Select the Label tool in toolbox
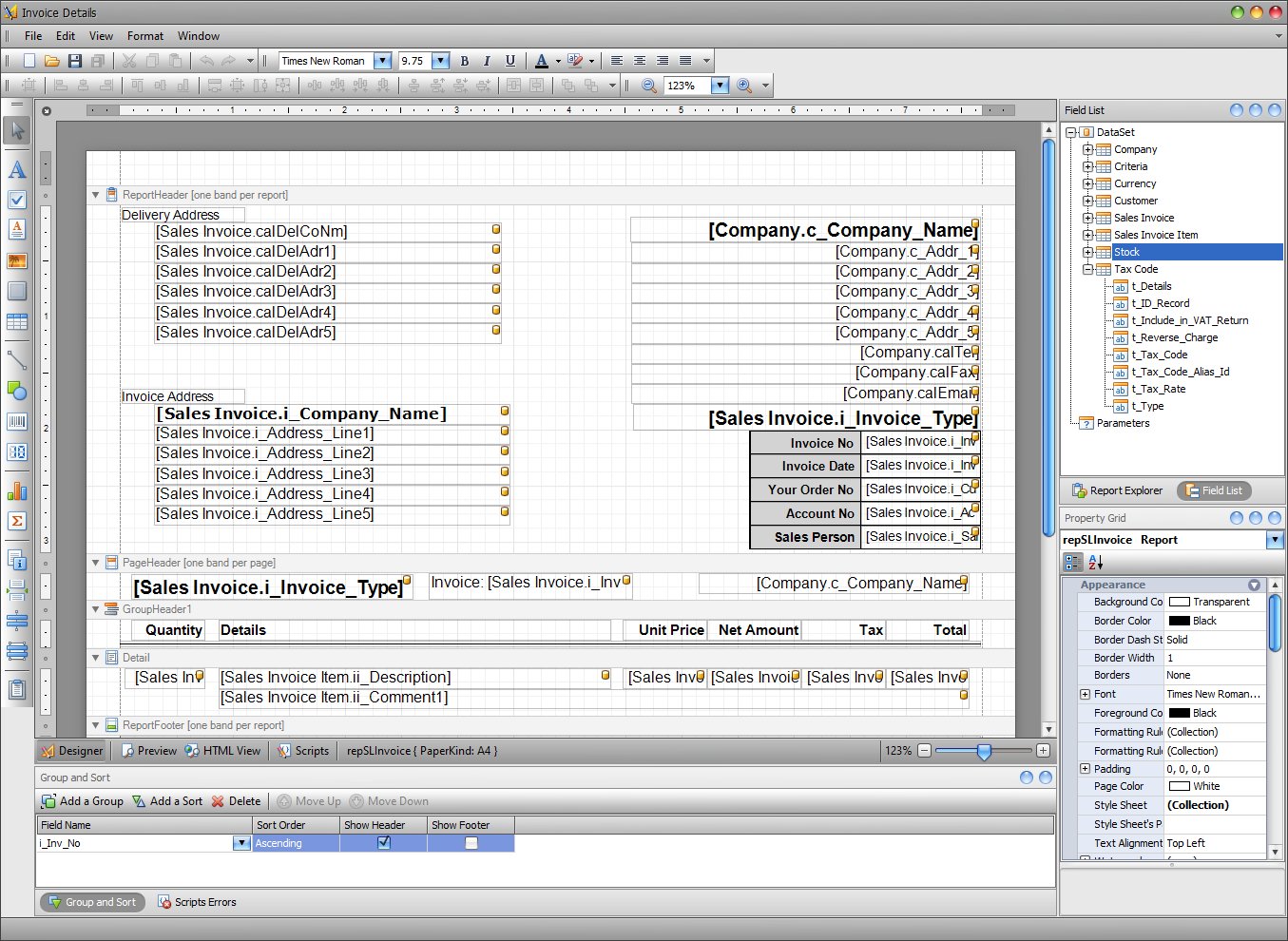The width and height of the screenshot is (1288, 941). click(x=17, y=170)
